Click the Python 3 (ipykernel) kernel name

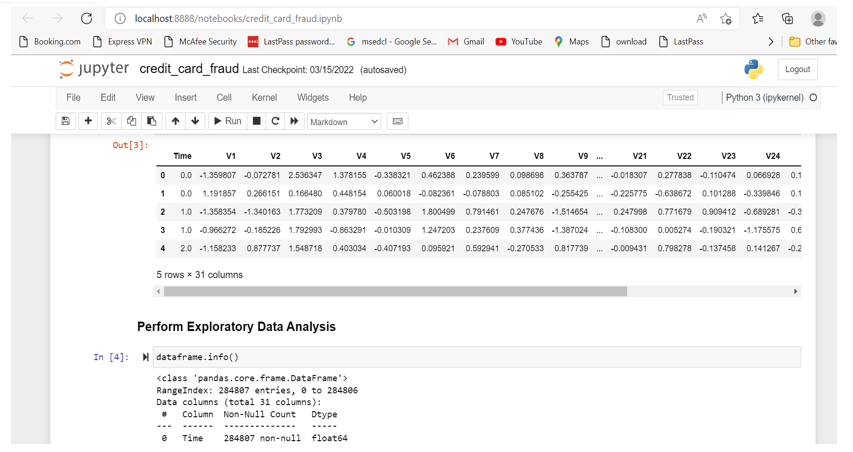764,97
